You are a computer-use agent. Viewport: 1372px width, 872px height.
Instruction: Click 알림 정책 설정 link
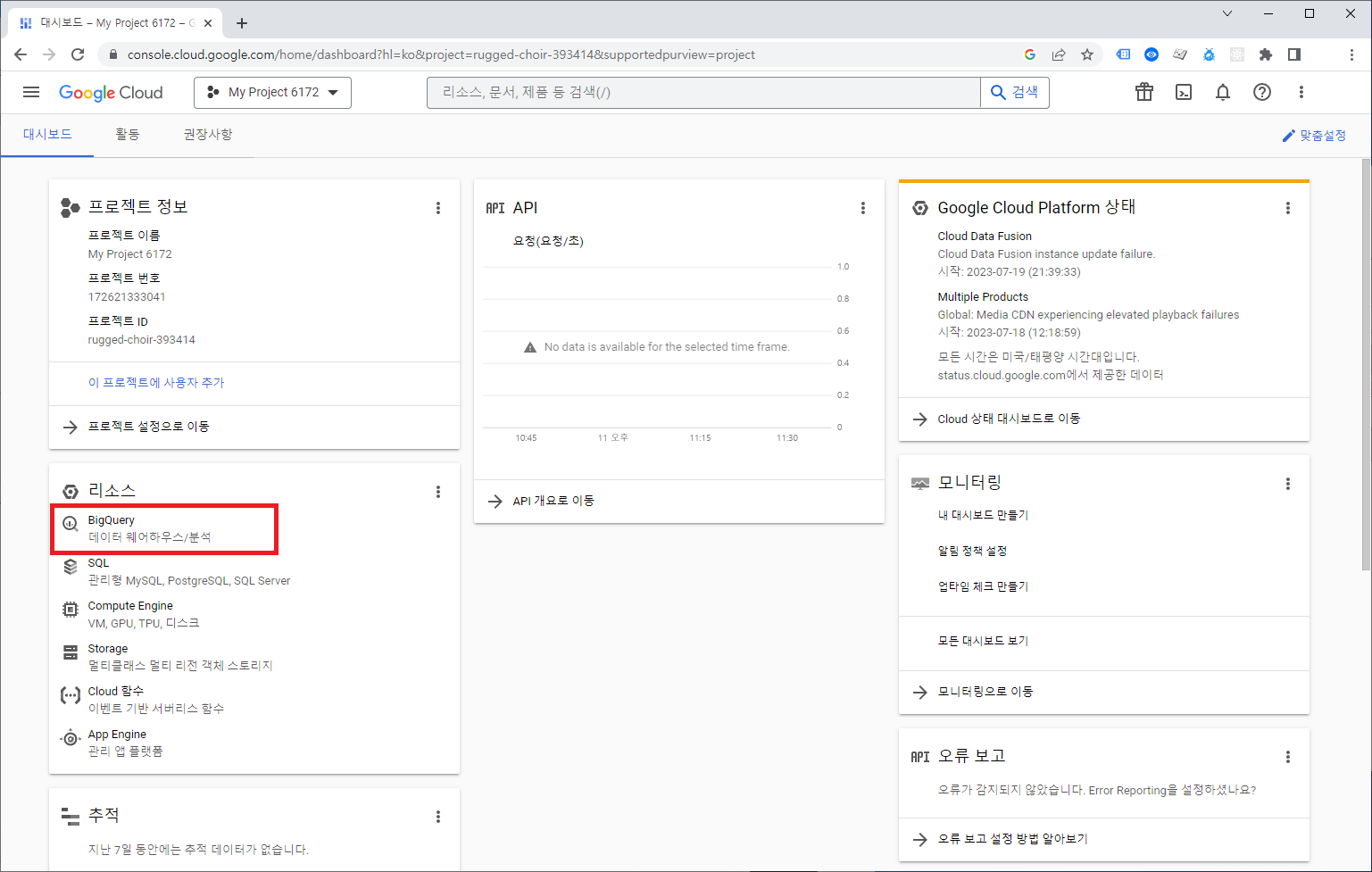click(x=972, y=551)
